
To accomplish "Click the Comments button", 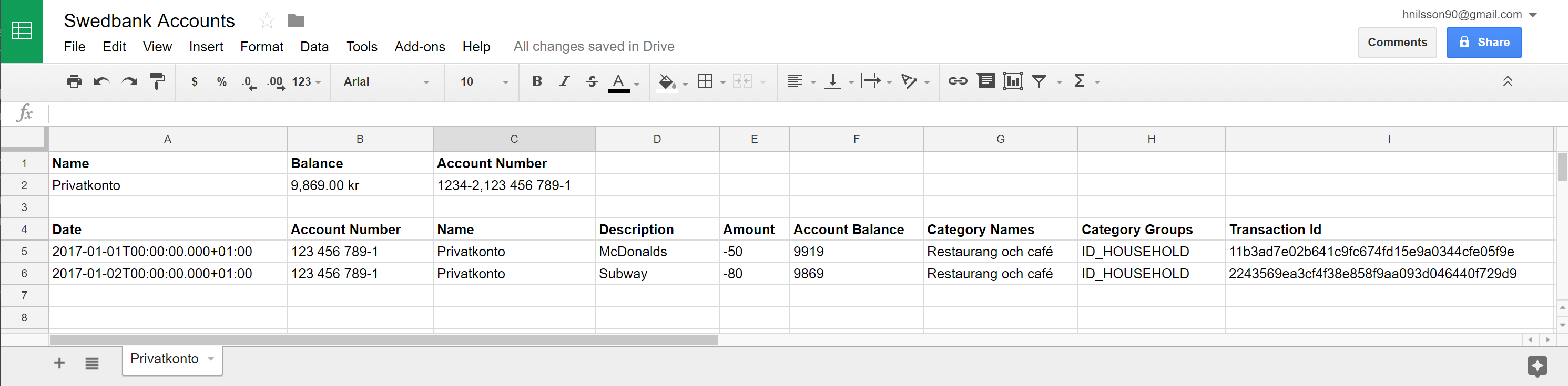I will tap(1397, 43).
